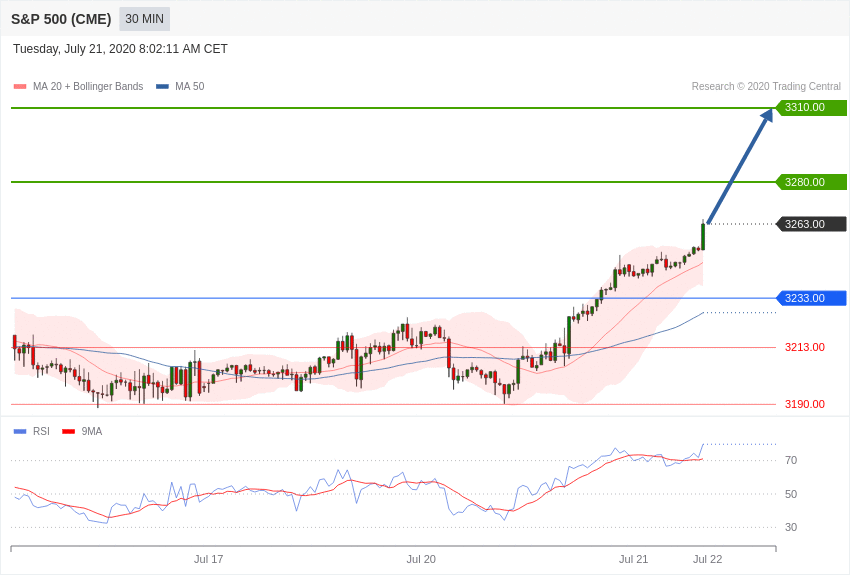
Task: Click the RSI 70 level label
Action: (x=790, y=460)
